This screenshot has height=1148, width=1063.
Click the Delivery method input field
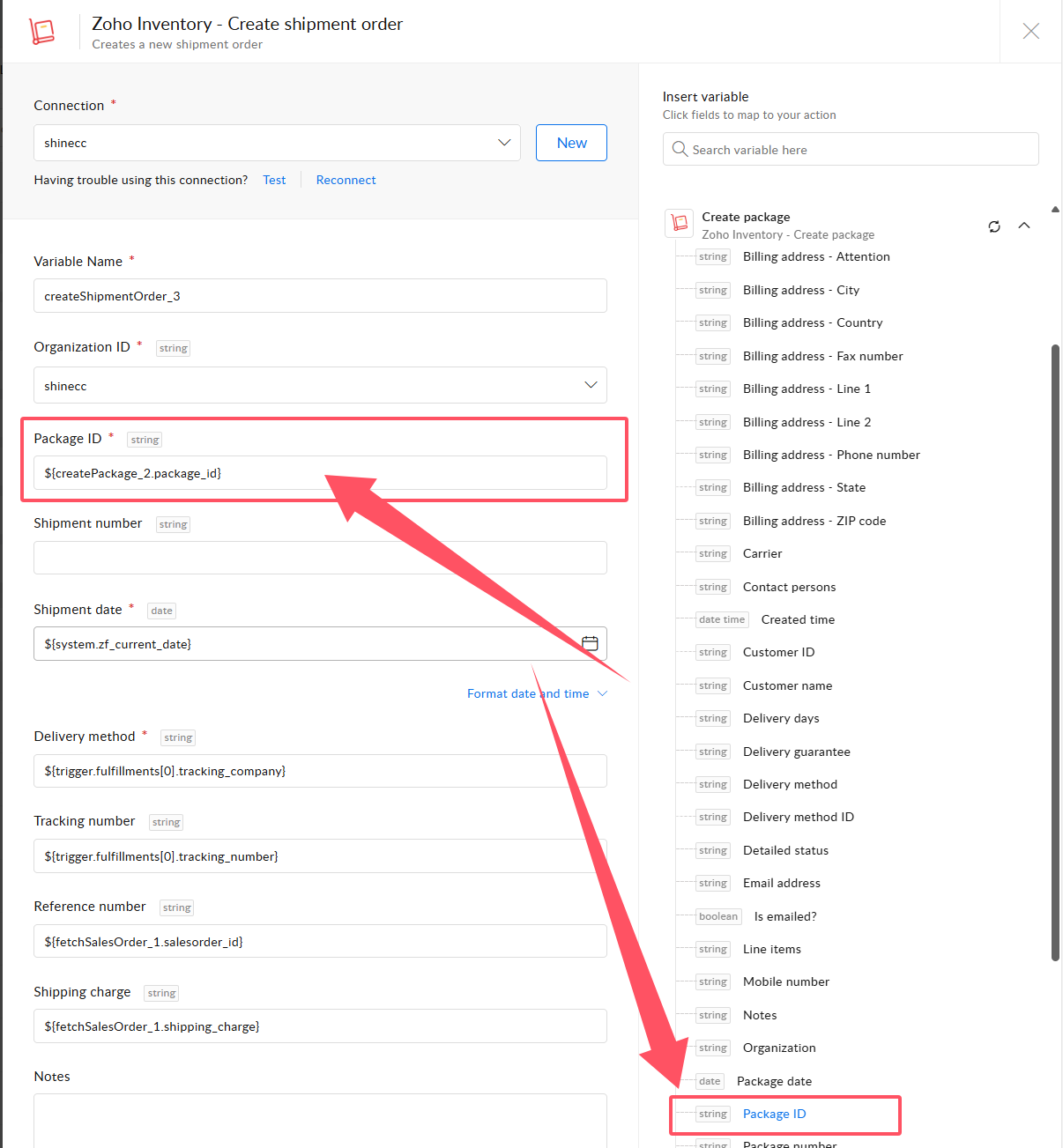point(320,771)
